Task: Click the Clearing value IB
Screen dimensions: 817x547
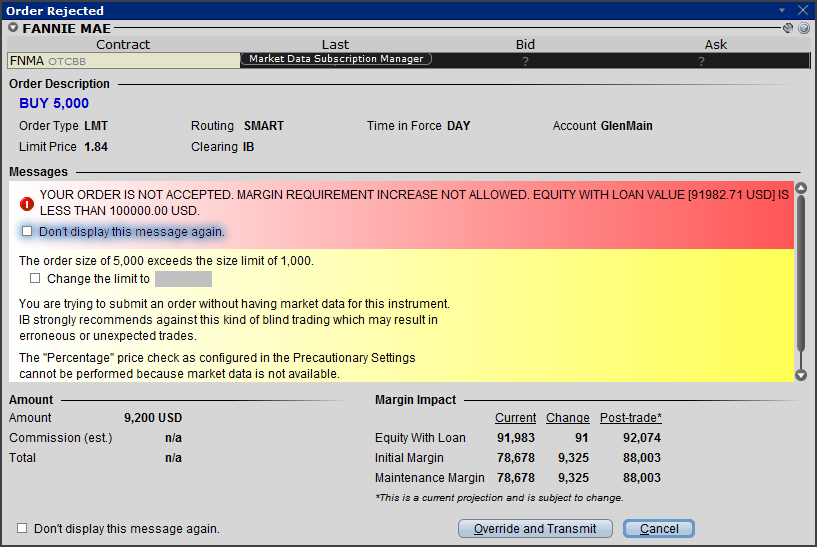Action: point(249,147)
